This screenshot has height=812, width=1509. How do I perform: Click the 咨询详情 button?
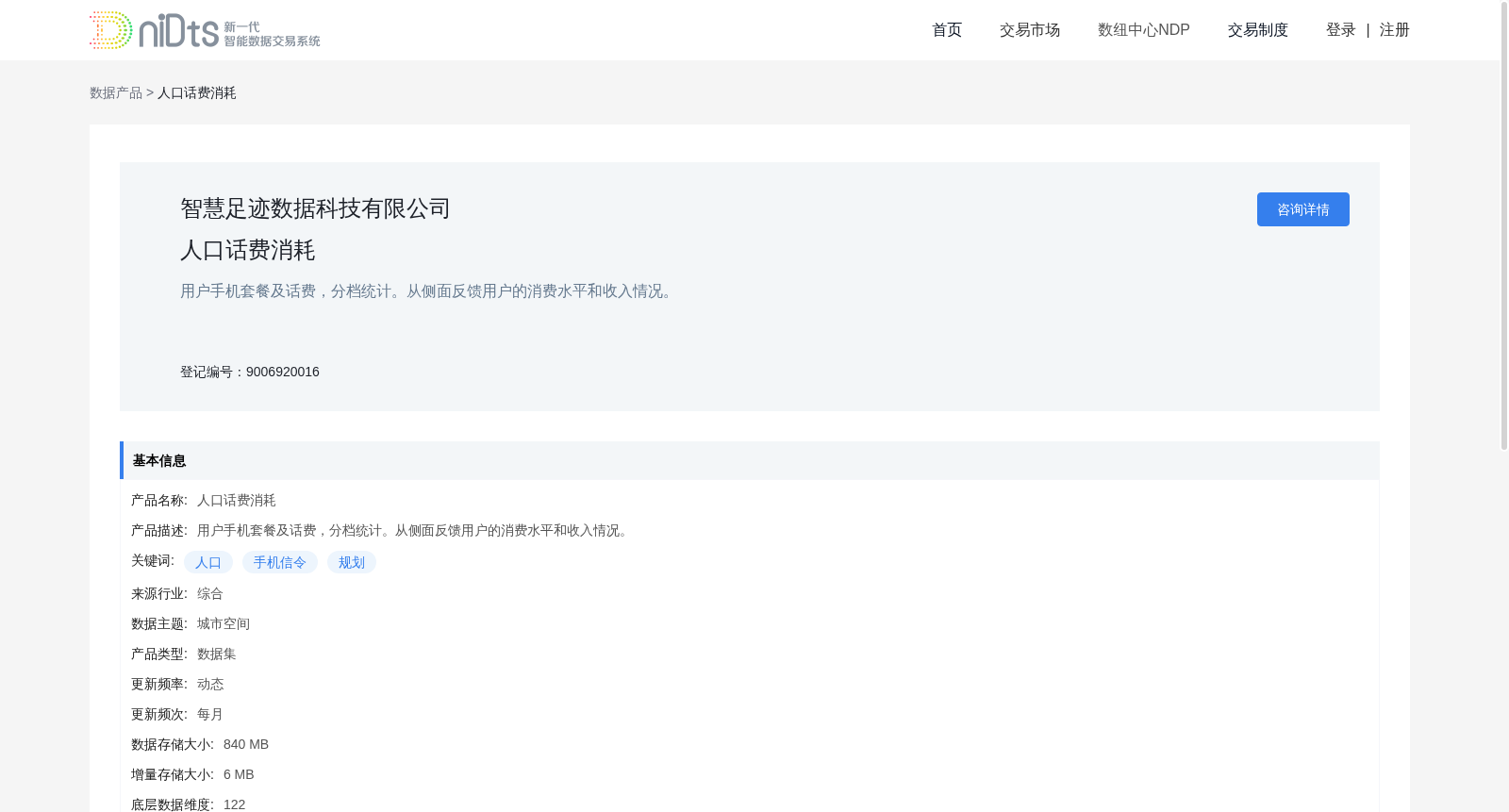1303,209
